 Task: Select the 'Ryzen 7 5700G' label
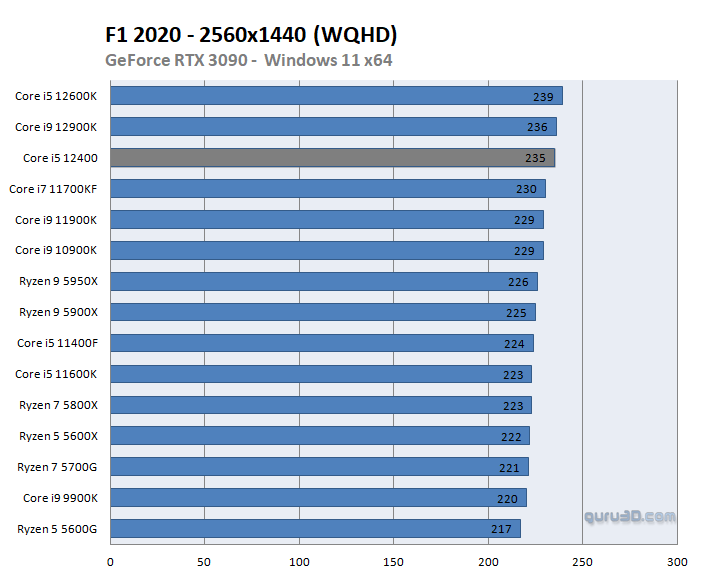[57, 467]
